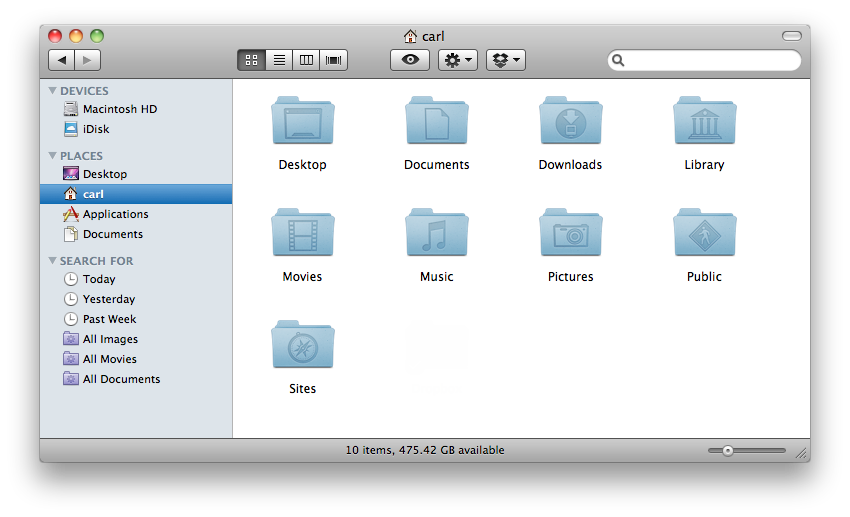Click the 'Movies' folder label
Screen dimensions: 850x517
[x=302, y=277]
